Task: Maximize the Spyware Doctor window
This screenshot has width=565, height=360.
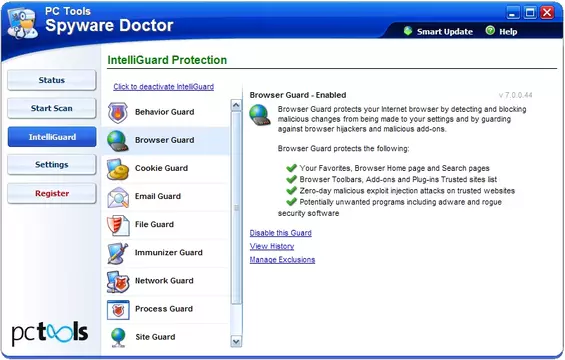Action: click(530, 13)
